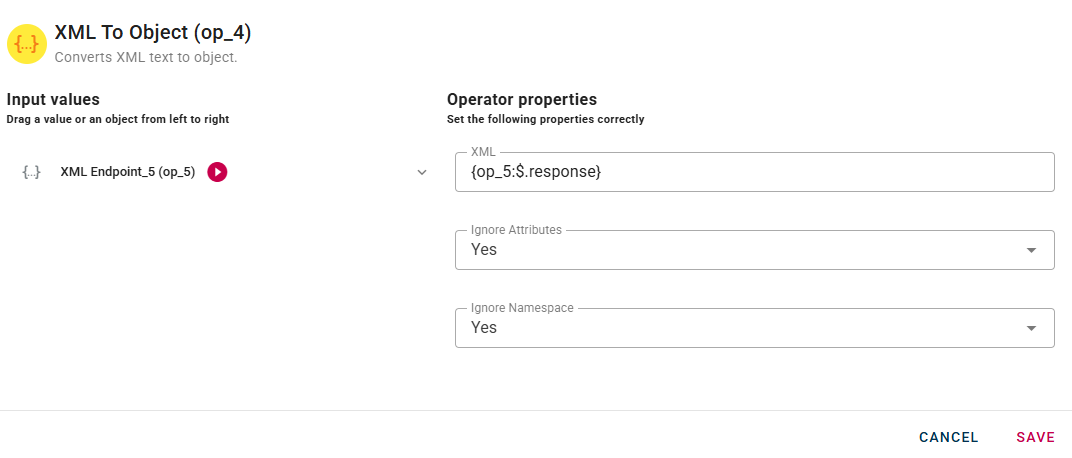Save the operator properties
The height and width of the screenshot is (458, 1072).
1035,437
